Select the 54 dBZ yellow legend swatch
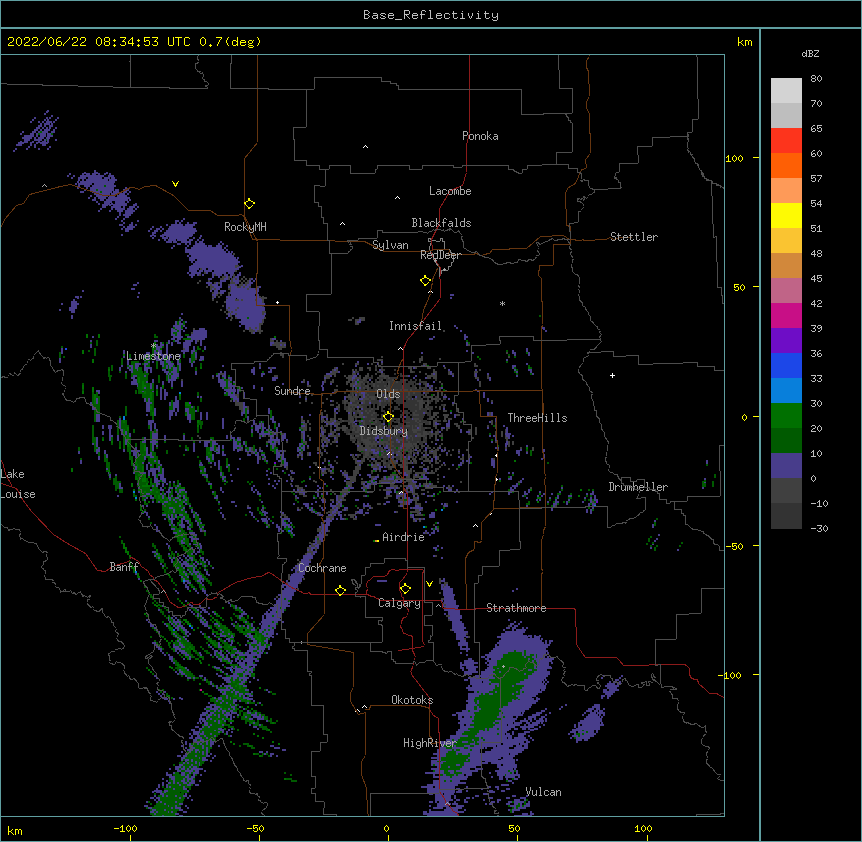862x842 pixels. [786, 215]
